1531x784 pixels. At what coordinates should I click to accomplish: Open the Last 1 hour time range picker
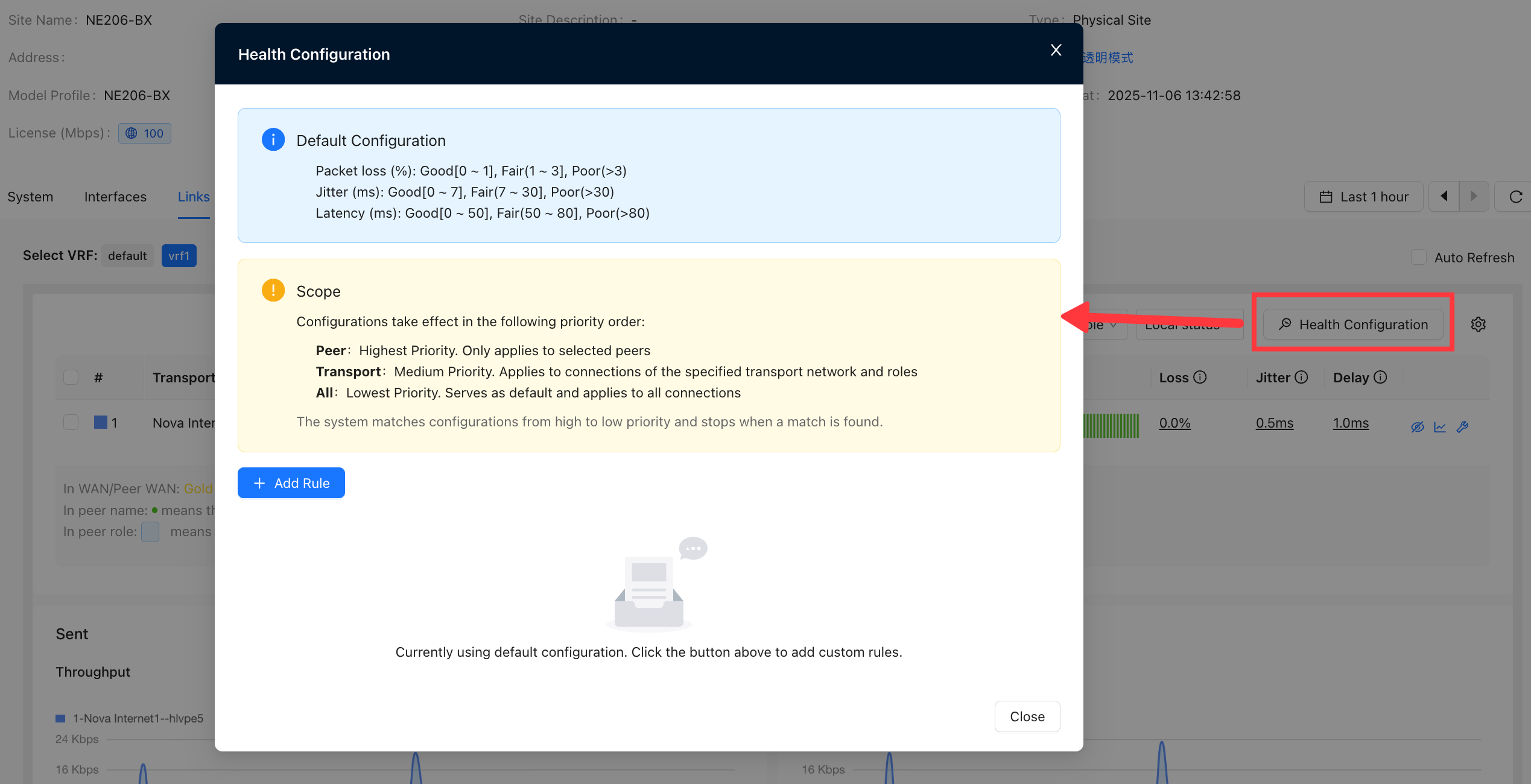[x=1364, y=197]
